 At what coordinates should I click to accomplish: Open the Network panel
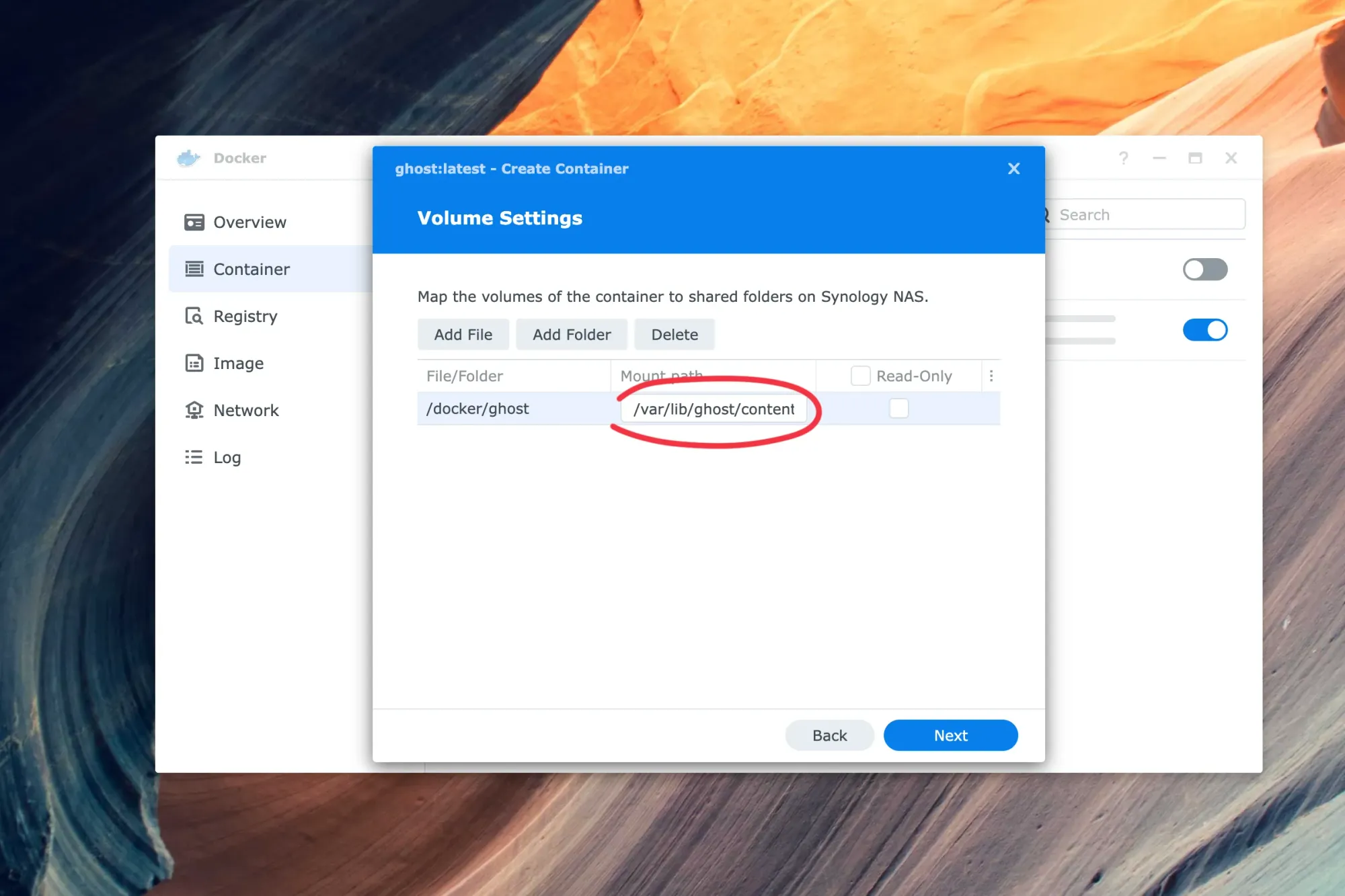(246, 409)
